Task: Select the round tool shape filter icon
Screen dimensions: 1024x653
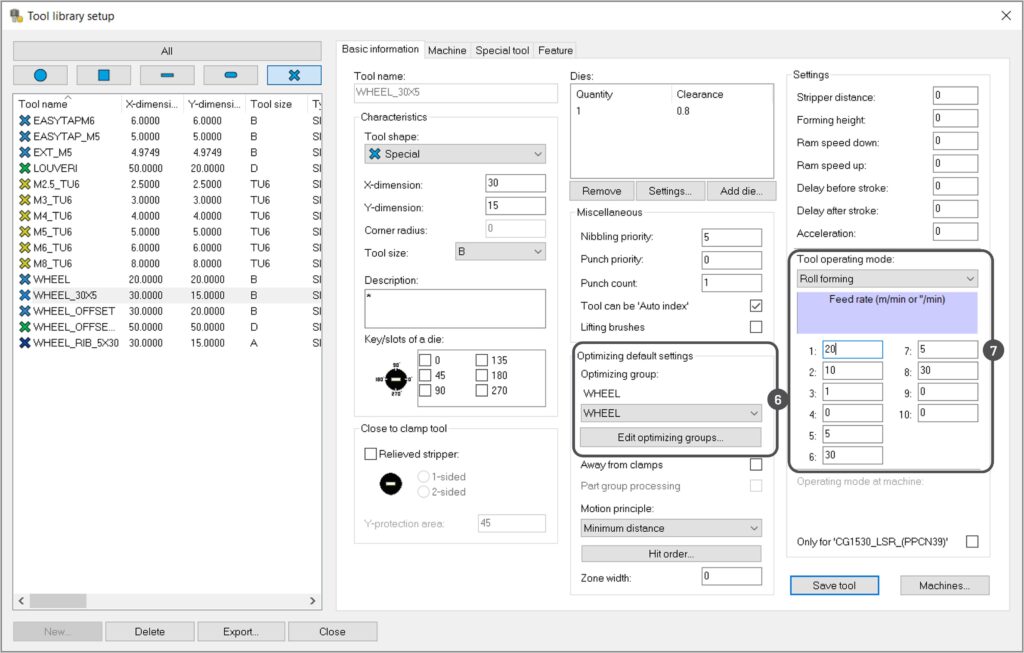Action: pos(40,75)
